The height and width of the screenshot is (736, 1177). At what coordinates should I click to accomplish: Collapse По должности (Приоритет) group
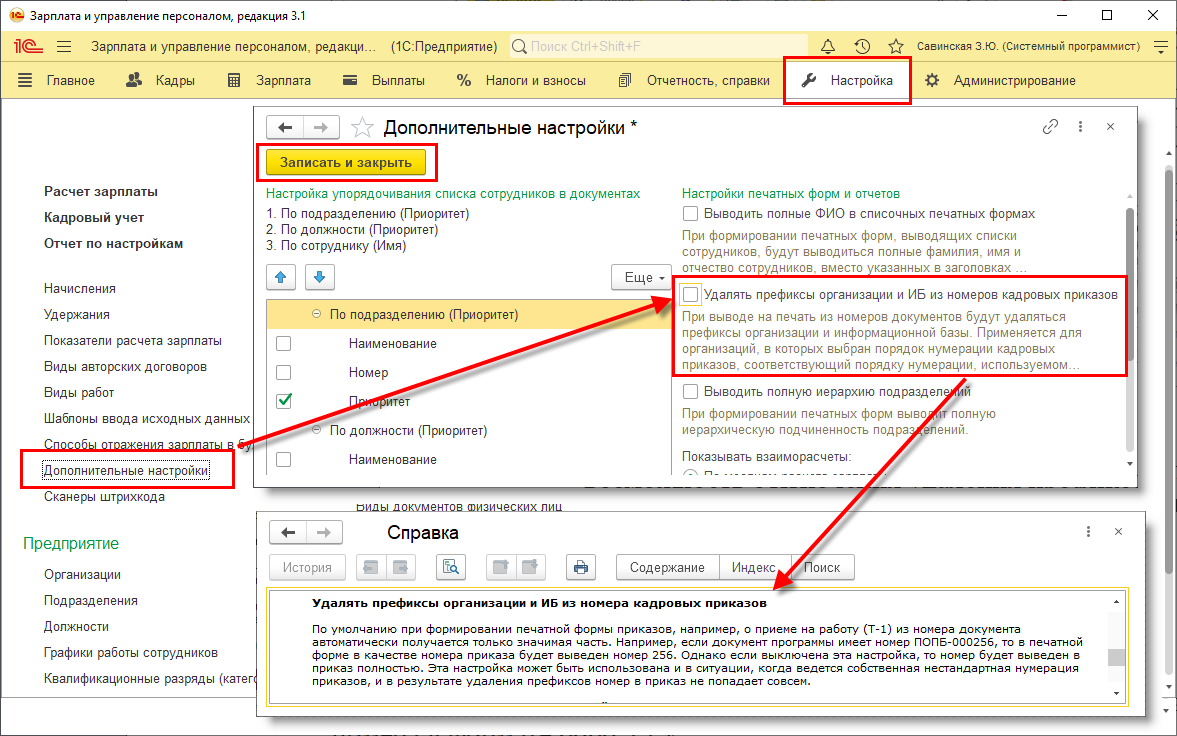(x=317, y=430)
